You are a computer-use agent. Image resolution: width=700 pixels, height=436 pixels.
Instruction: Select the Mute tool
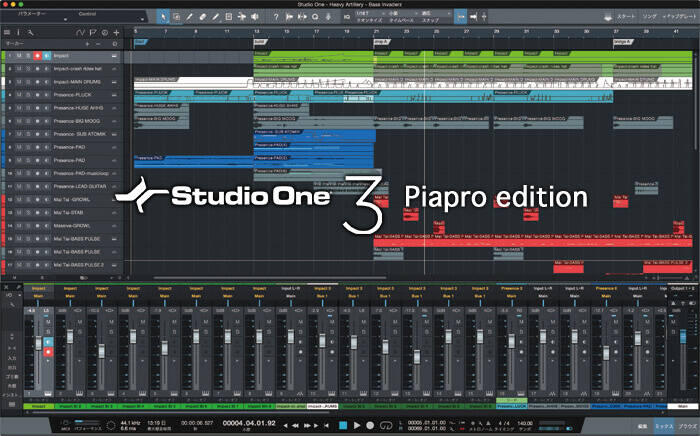[x=229, y=17]
